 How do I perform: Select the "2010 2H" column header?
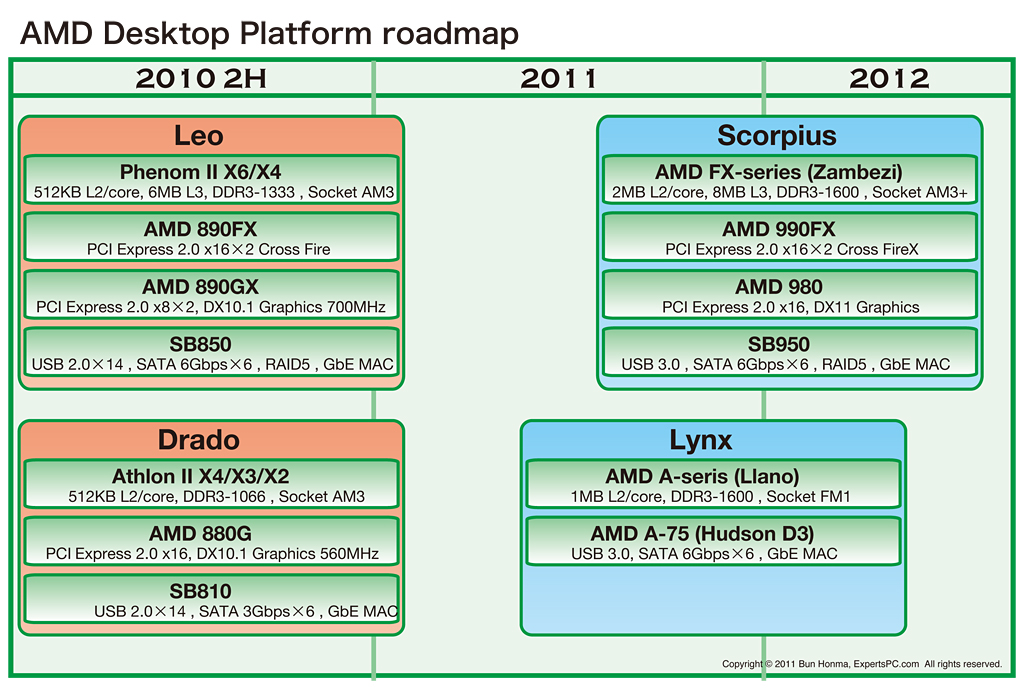(201, 79)
